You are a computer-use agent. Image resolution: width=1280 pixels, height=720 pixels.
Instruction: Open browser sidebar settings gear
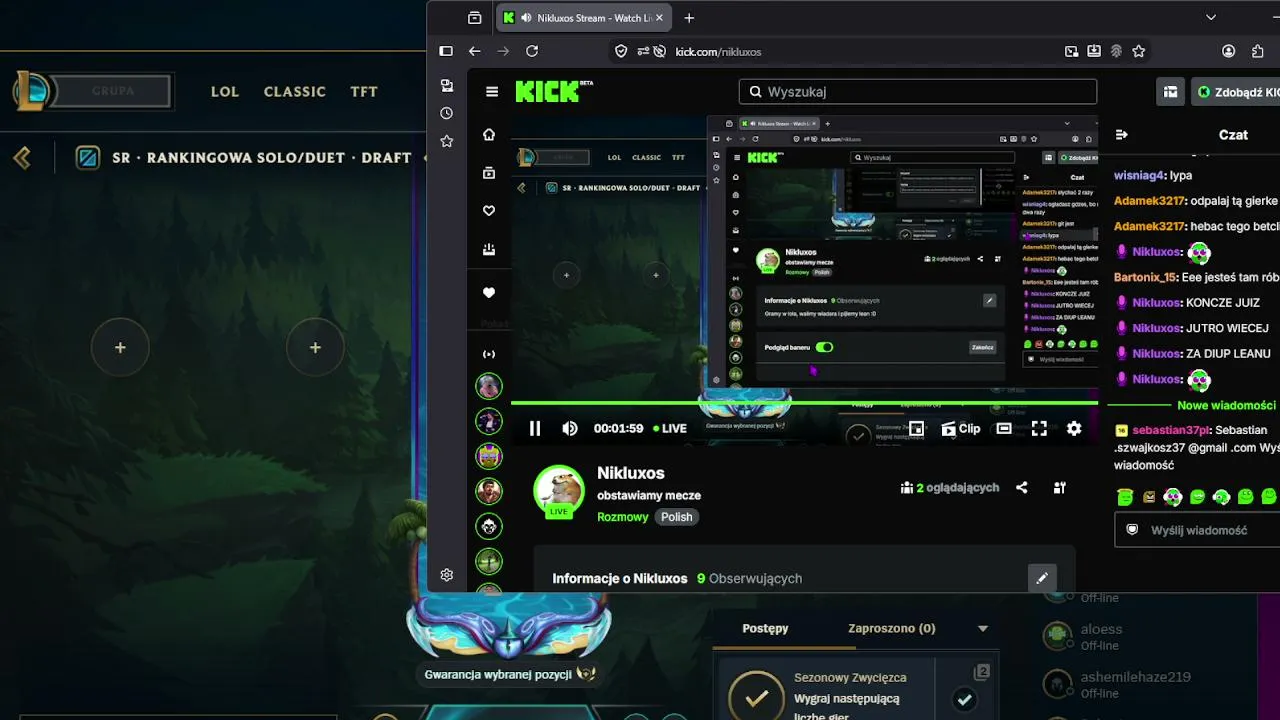[446, 575]
